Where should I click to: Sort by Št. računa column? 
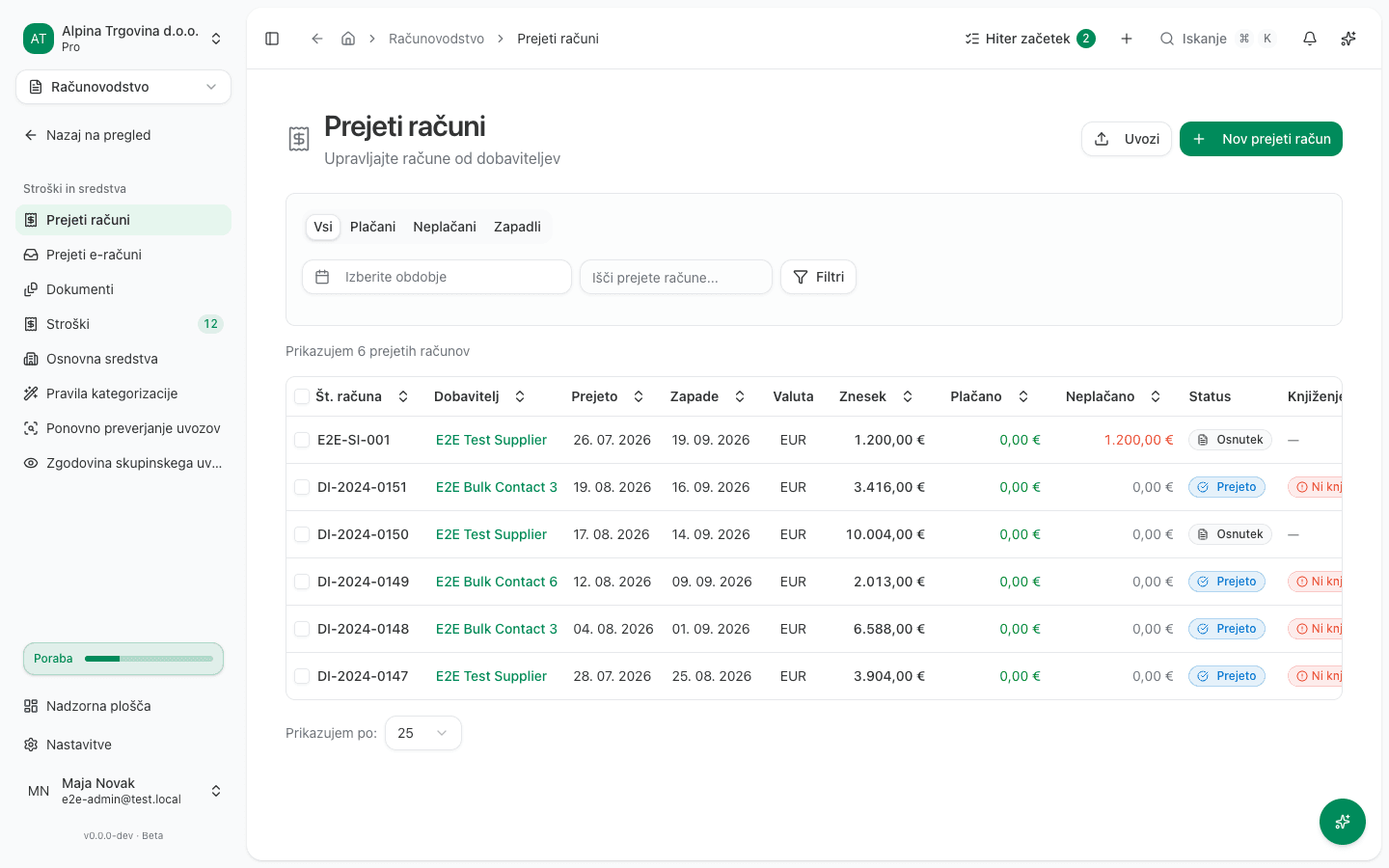363,396
